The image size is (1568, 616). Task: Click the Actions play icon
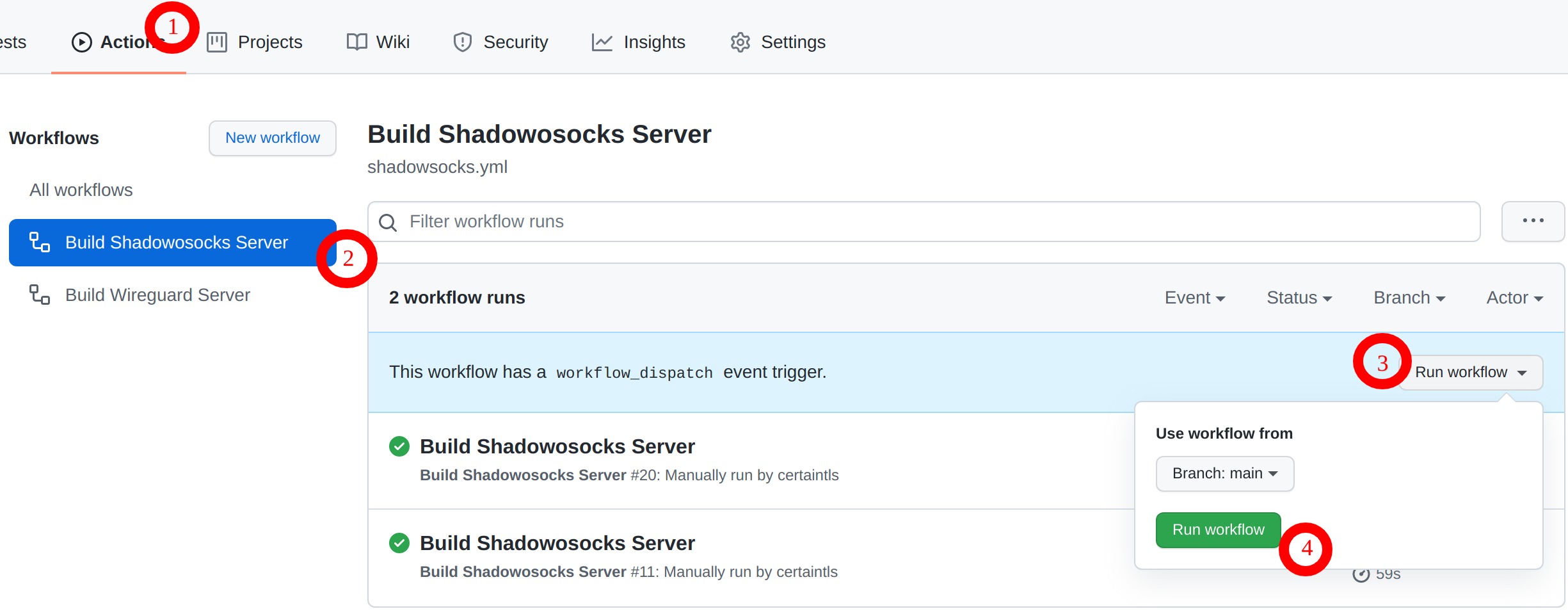pos(81,42)
